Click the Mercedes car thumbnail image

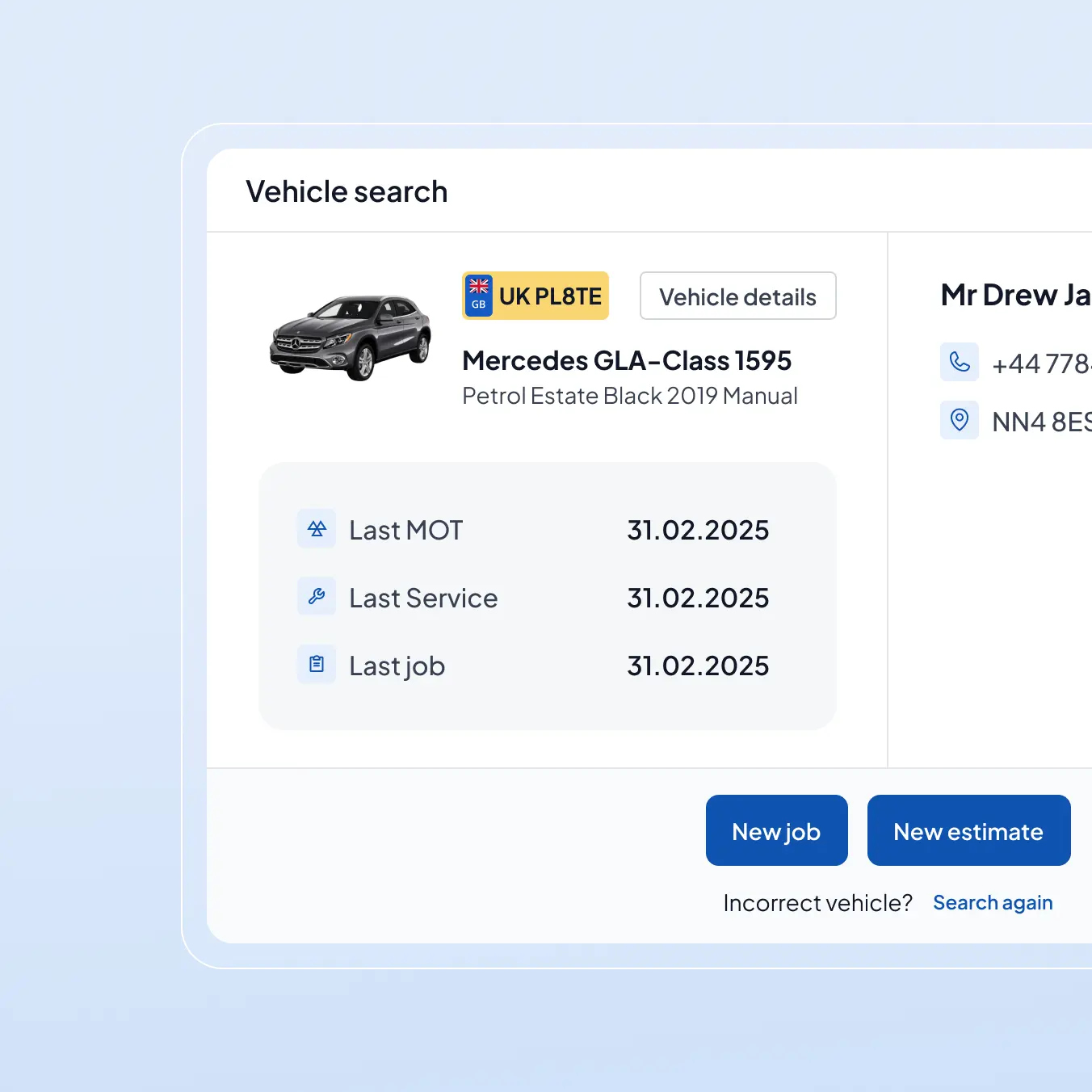pyautogui.click(x=351, y=338)
